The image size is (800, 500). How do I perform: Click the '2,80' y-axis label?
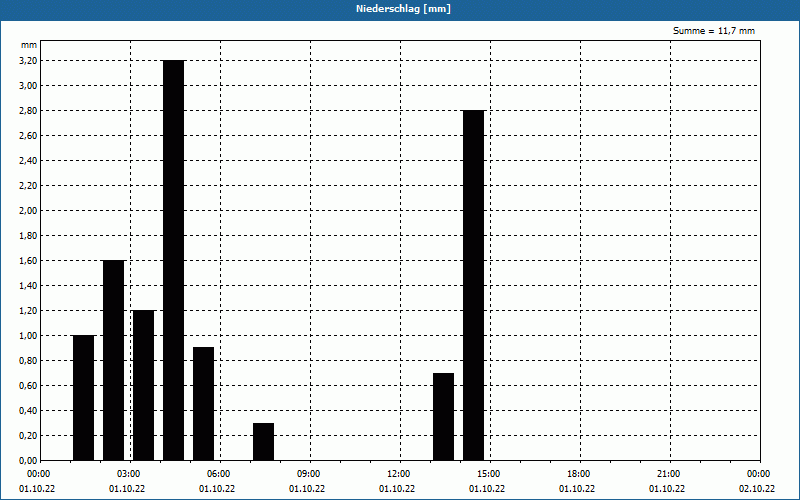pyautogui.click(x=29, y=111)
